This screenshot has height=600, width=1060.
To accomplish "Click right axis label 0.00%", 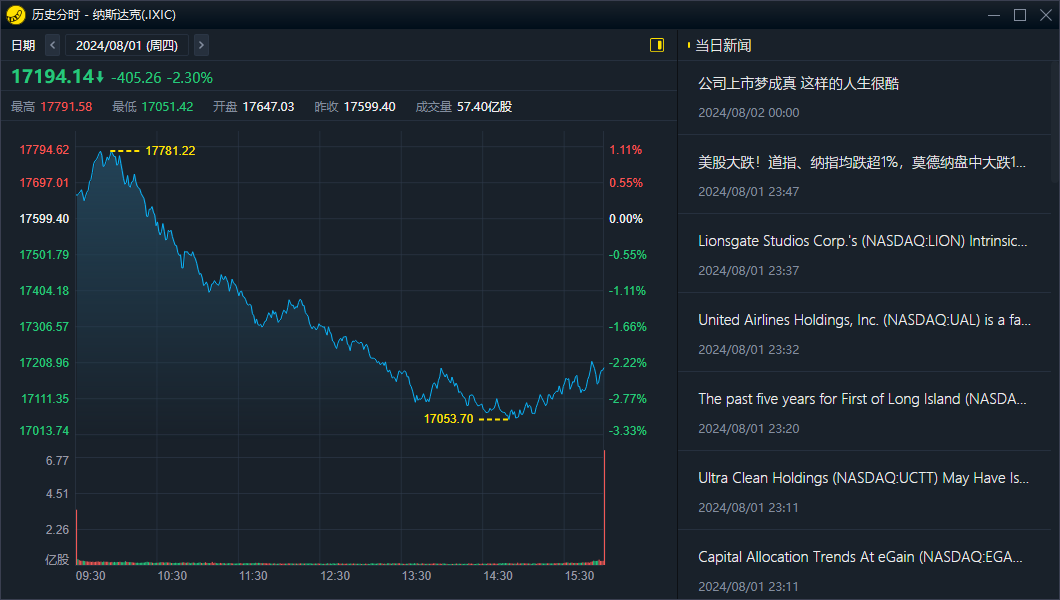I will [x=625, y=219].
